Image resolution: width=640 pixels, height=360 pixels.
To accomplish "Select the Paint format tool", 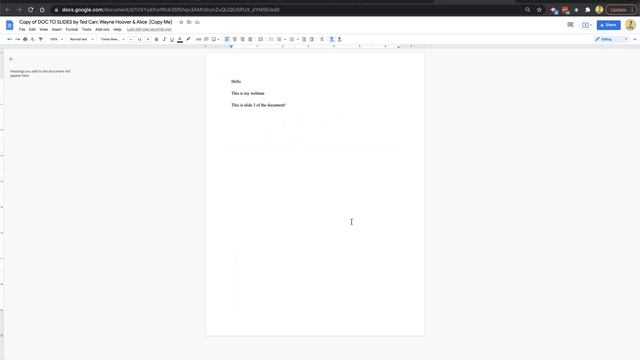I will click(x=41, y=39).
